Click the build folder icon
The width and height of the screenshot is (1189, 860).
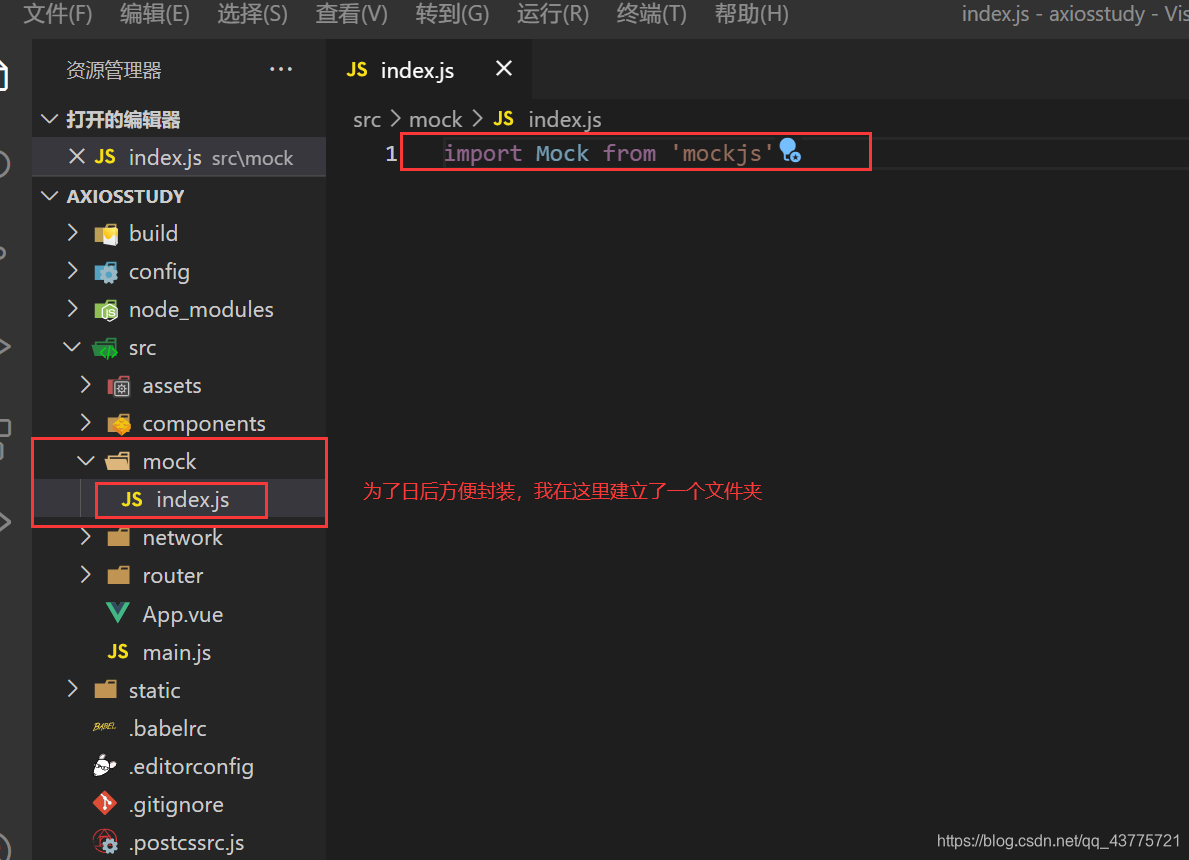pyautogui.click(x=106, y=234)
